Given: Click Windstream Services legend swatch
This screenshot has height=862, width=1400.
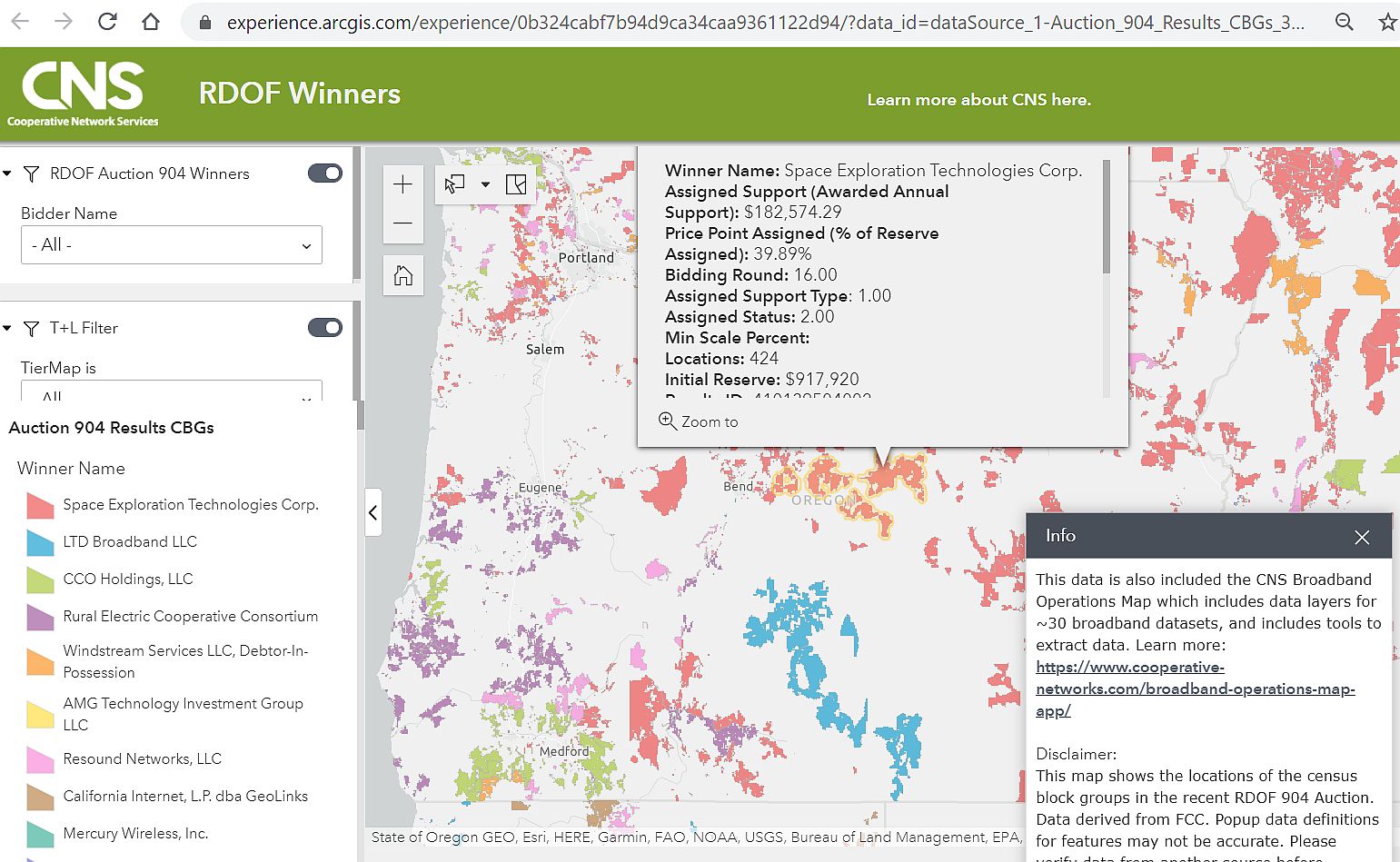Looking at the screenshot, I should 41,661.
